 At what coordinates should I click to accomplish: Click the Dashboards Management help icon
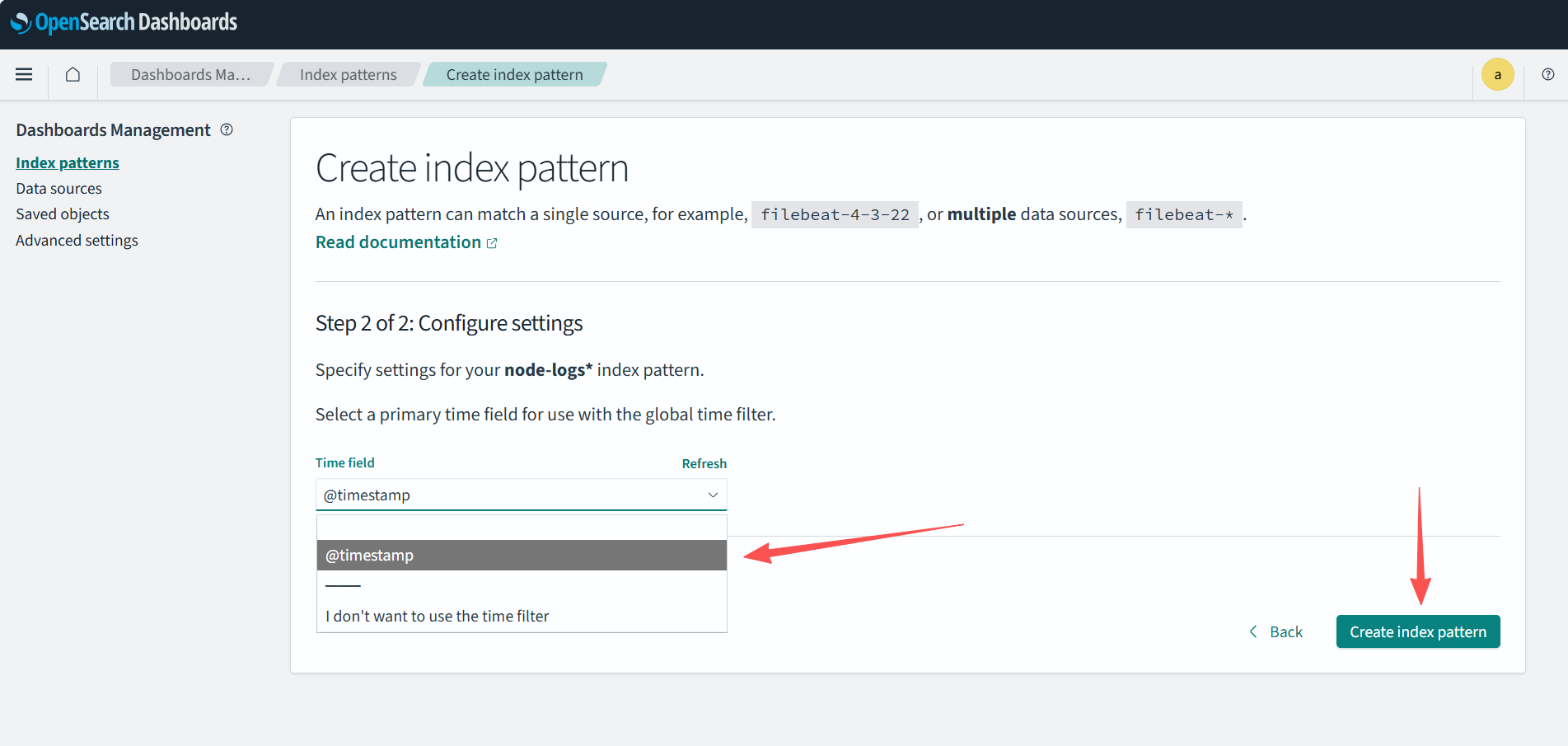pos(227,129)
